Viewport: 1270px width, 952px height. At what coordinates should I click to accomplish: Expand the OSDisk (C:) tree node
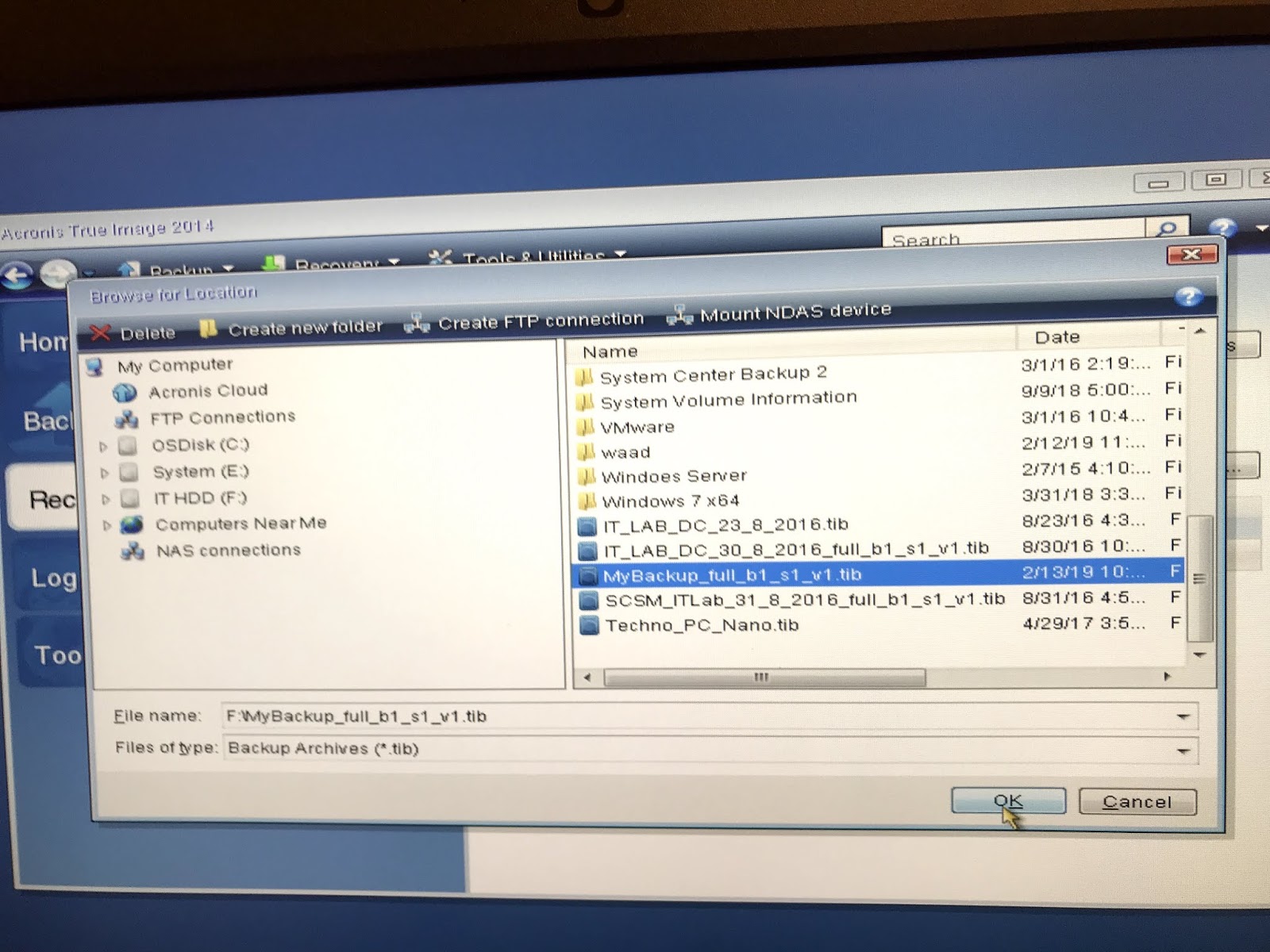coord(103,447)
